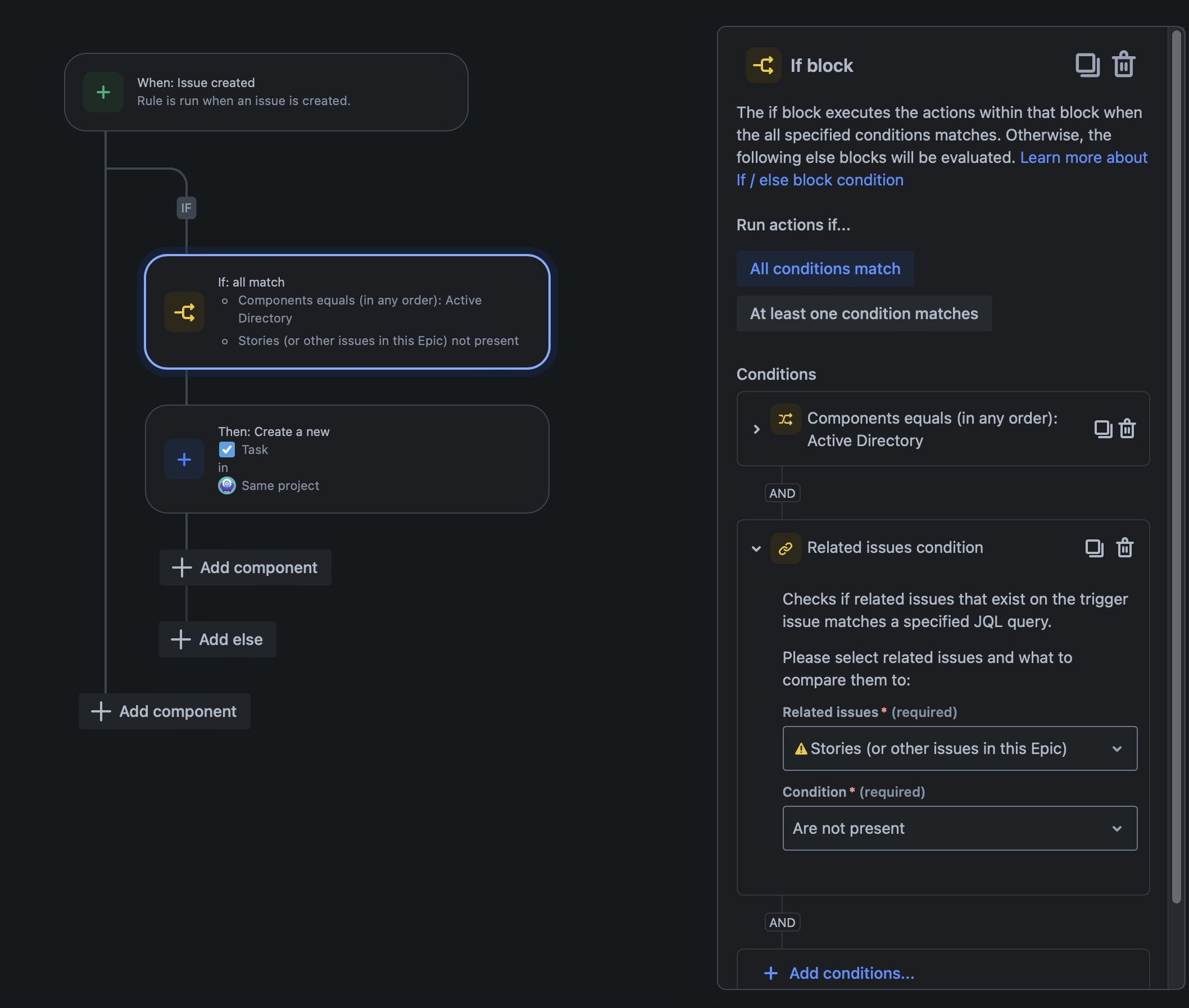The width and height of the screenshot is (1189, 1008).
Task: Expand the Components equals condition
Action: tap(757, 429)
